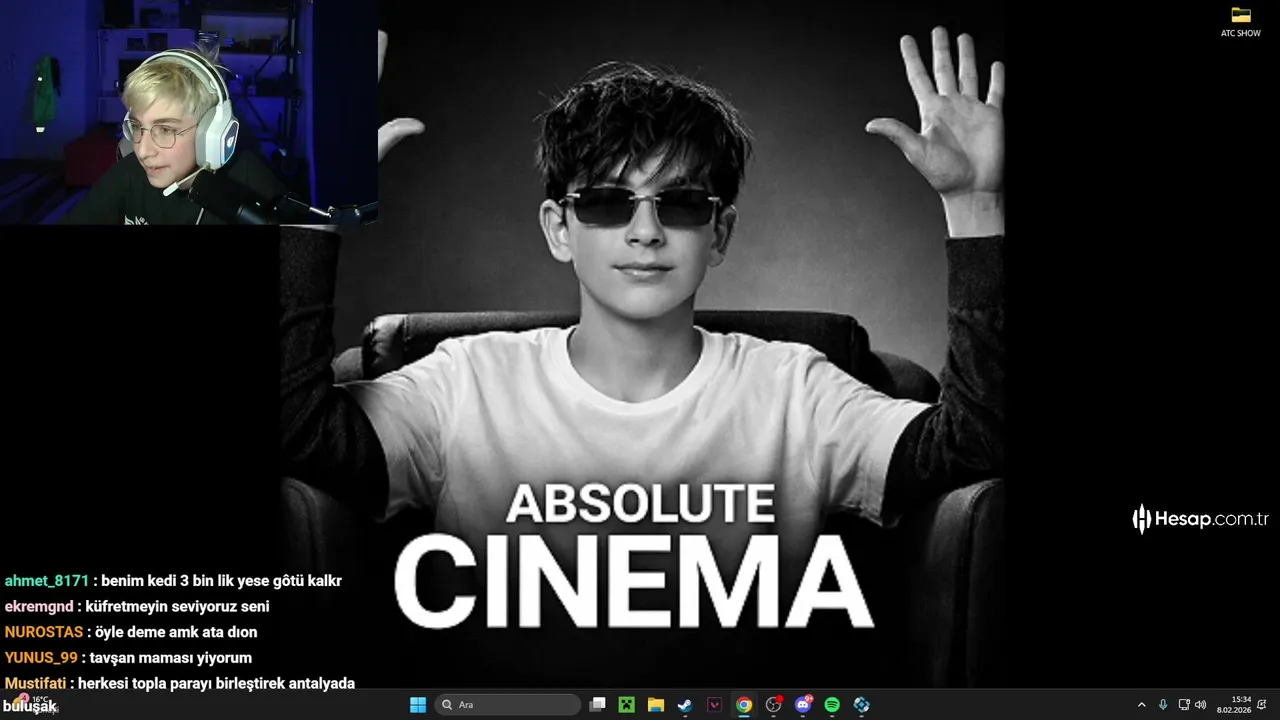Open Discord from the taskbar
The height and width of the screenshot is (720, 1280).
click(x=802, y=705)
